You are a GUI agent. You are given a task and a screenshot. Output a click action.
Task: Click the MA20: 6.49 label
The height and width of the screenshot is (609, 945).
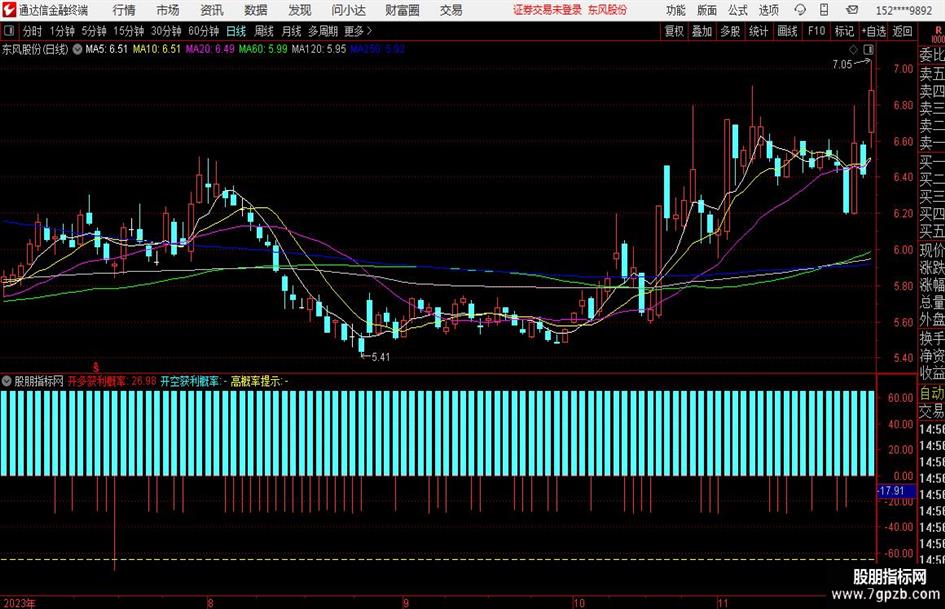tap(210, 49)
